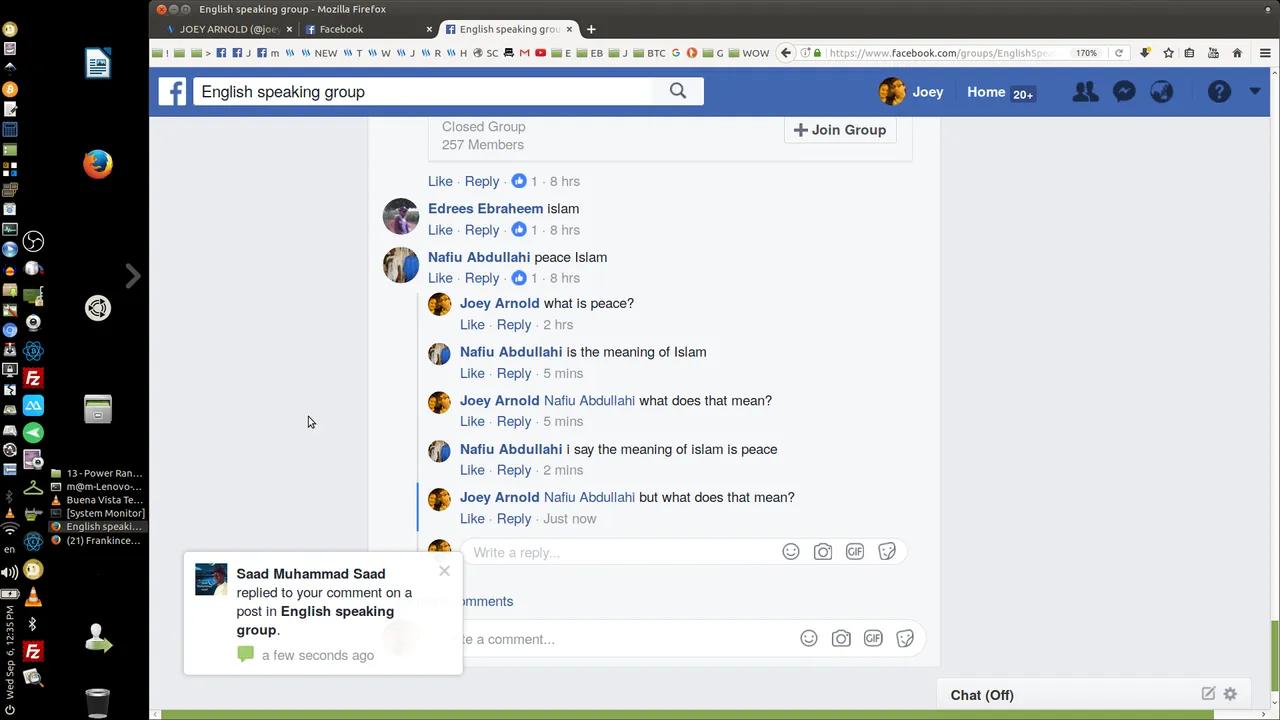Open the Quick Help question mark
Image resolution: width=1280 pixels, height=720 pixels.
tap(1219, 92)
